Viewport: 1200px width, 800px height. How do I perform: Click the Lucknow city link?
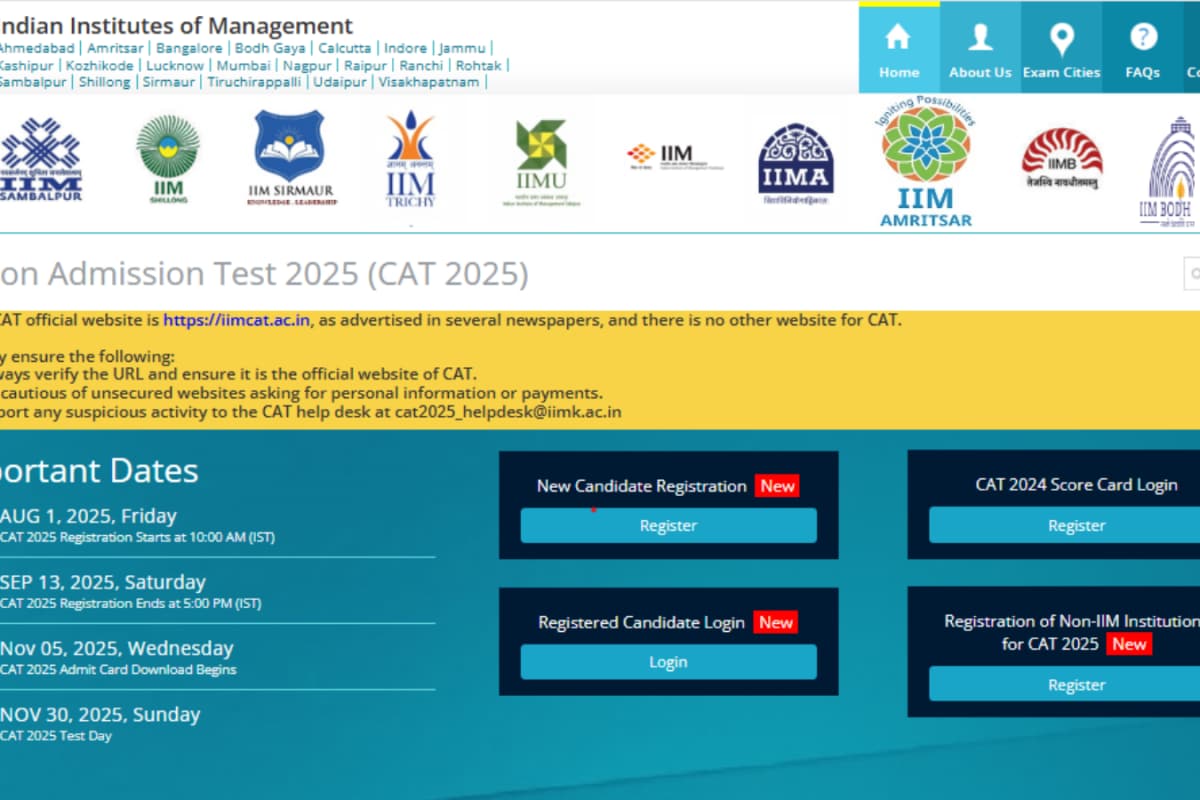coord(175,65)
